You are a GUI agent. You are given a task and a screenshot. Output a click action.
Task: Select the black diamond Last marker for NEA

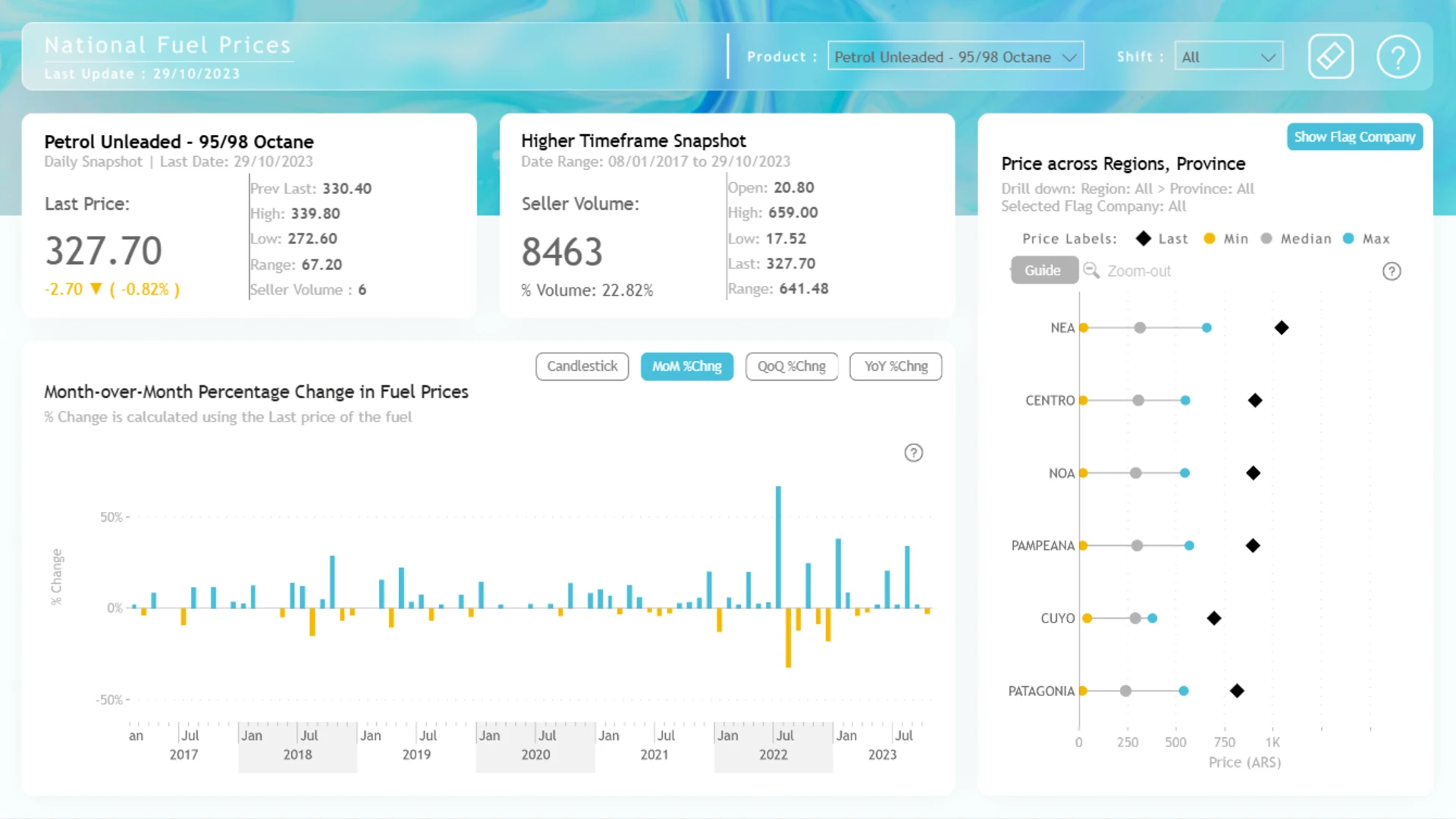tap(1282, 328)
